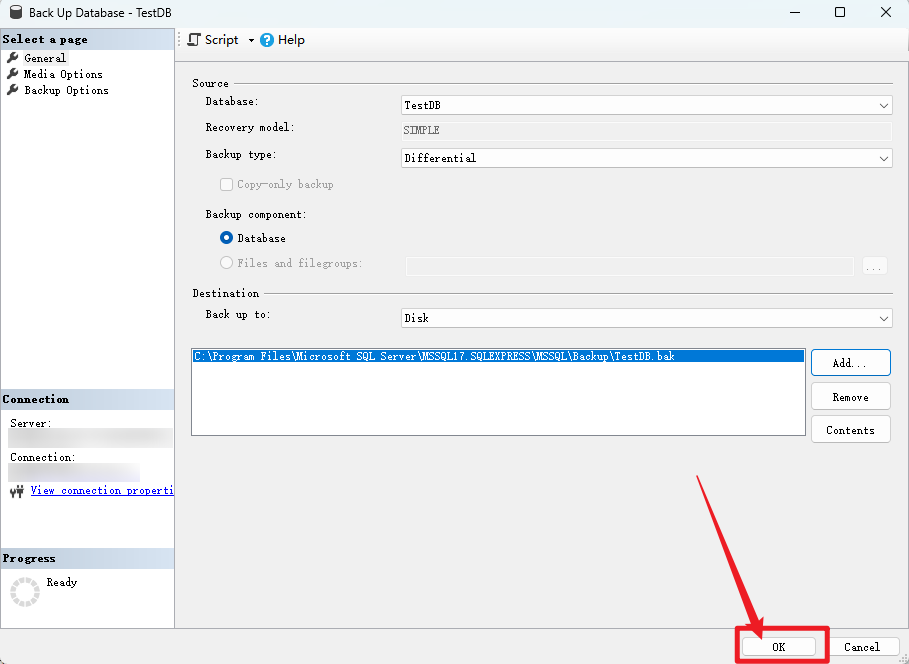Screen dimensions: 909x664
Task: Open the Script dropdown arrow
Action: (x=251, y=40)
